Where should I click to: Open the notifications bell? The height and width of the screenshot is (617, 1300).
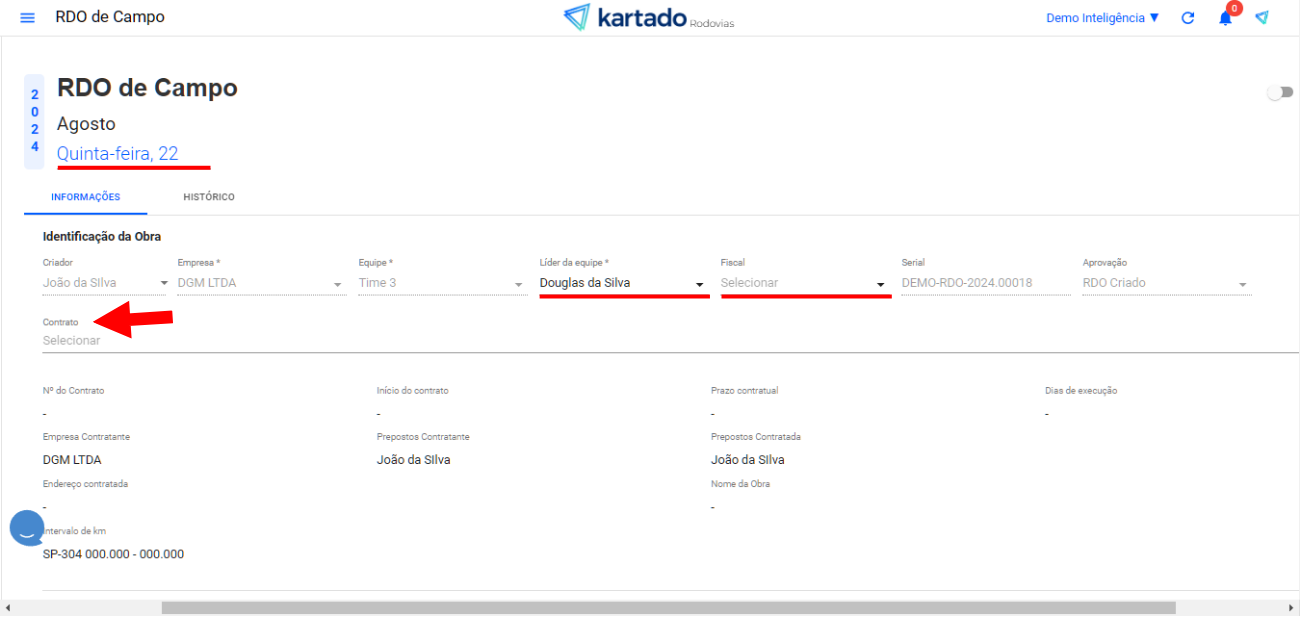1225,18
